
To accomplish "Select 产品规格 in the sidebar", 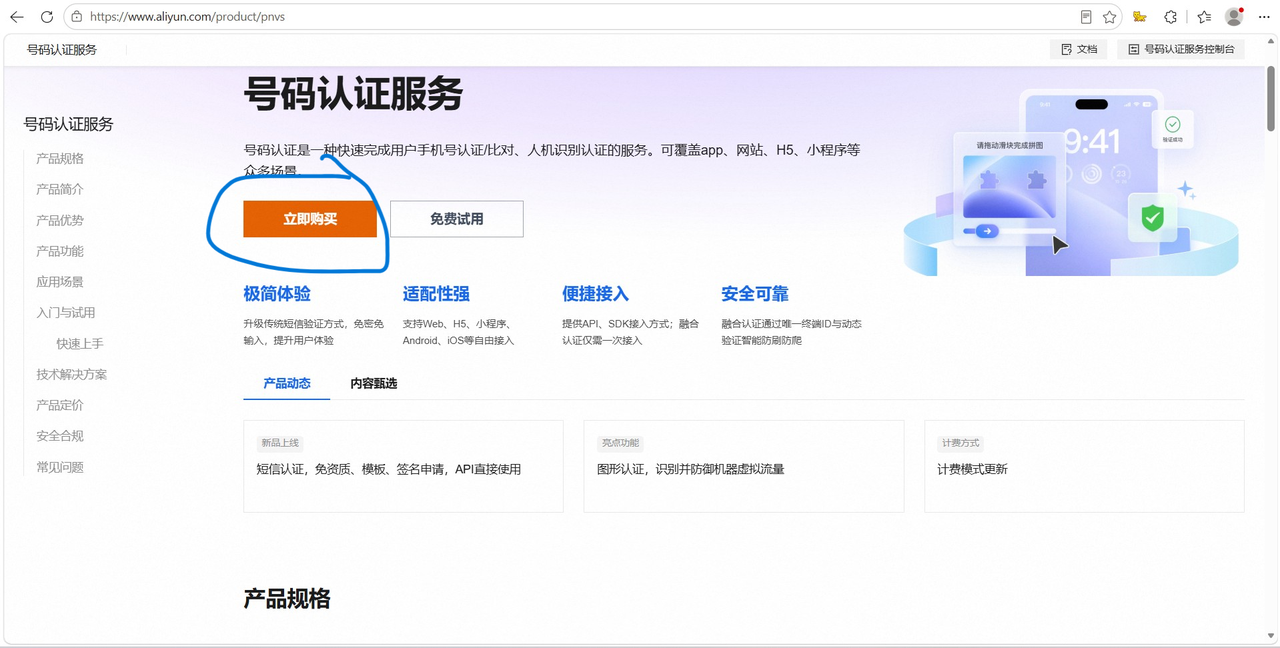I will point(60,158).
